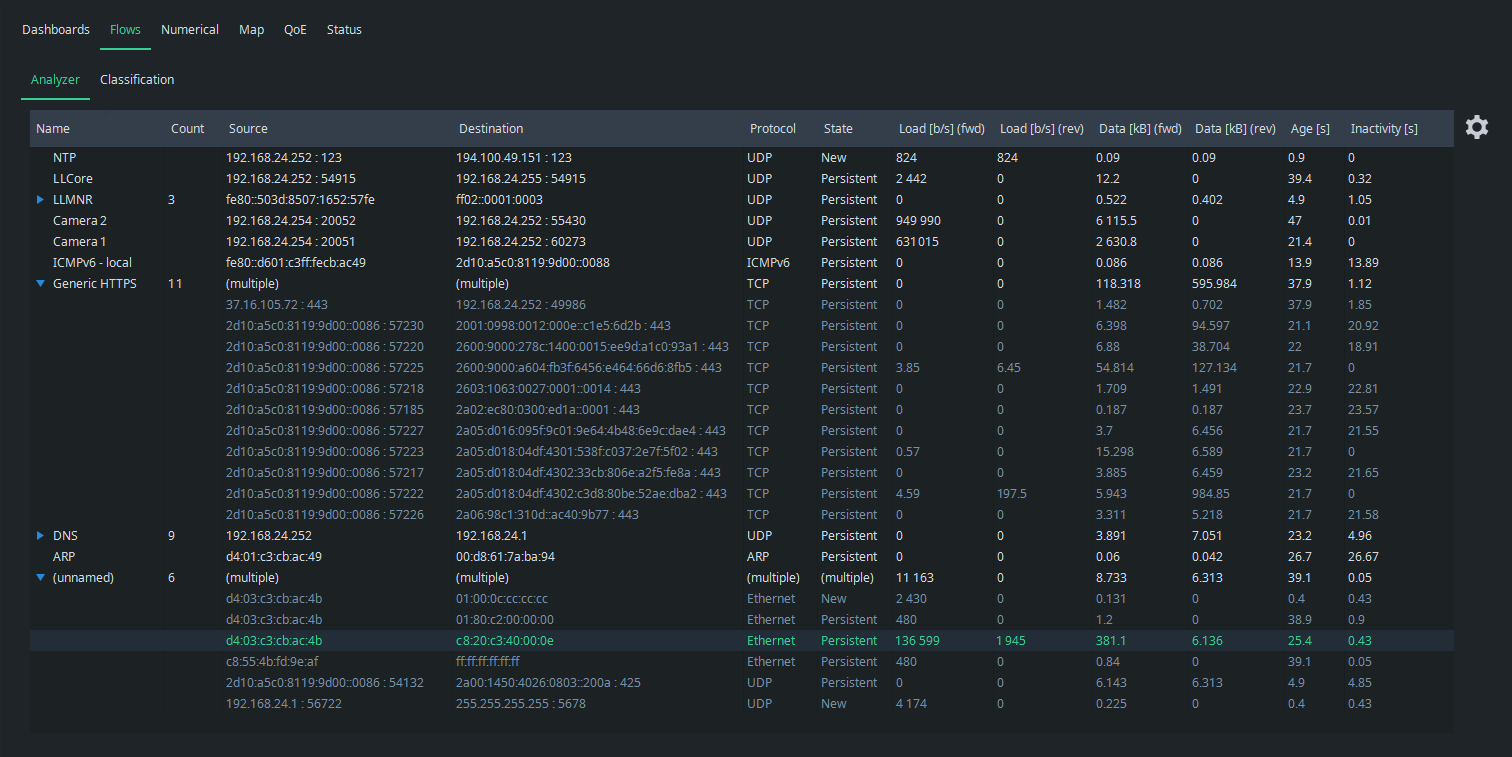Collapse the Generic HTTPS flow group

(x=40, y=284)
